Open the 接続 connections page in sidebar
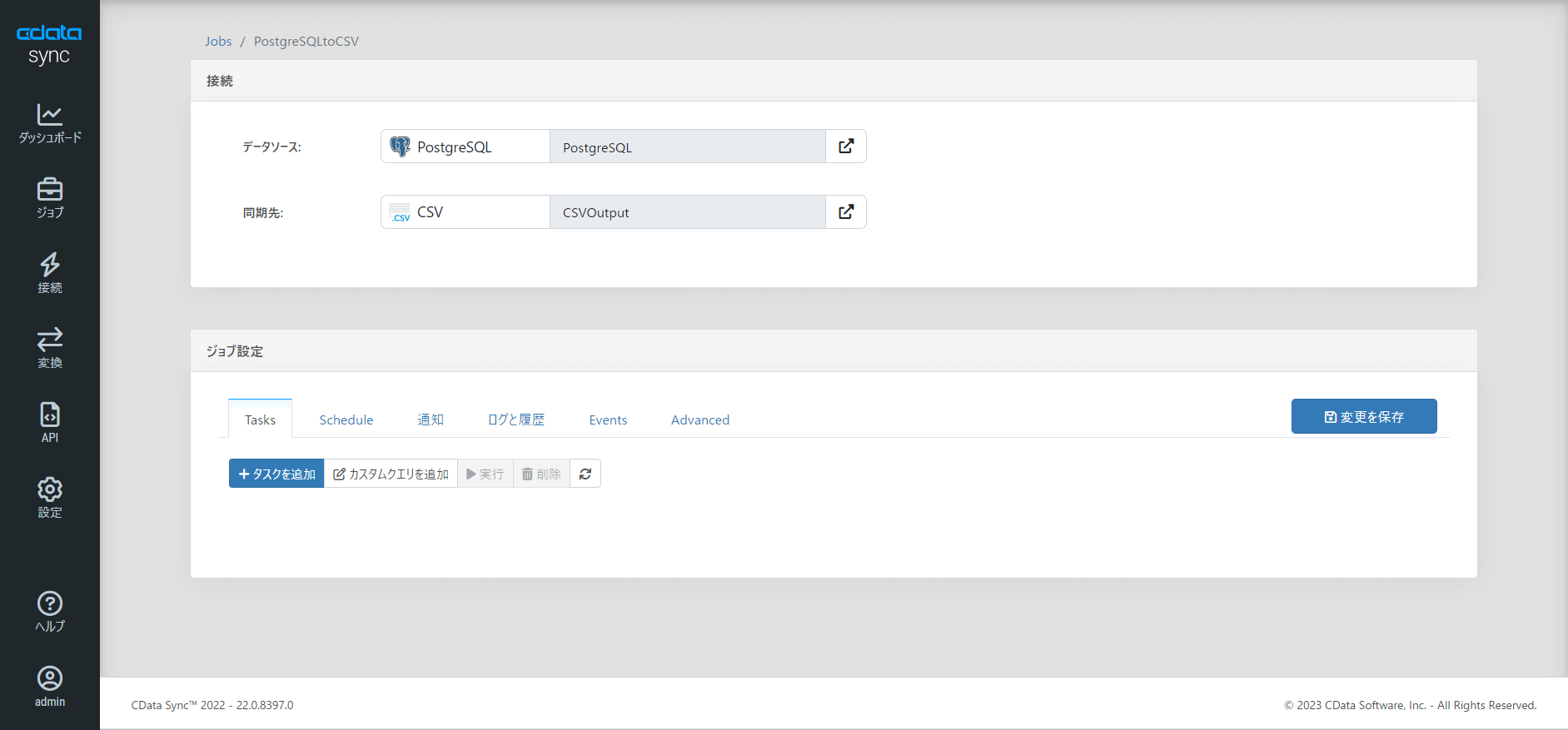Viewport: 1568px width, 730px height. [x=50, y=274]
